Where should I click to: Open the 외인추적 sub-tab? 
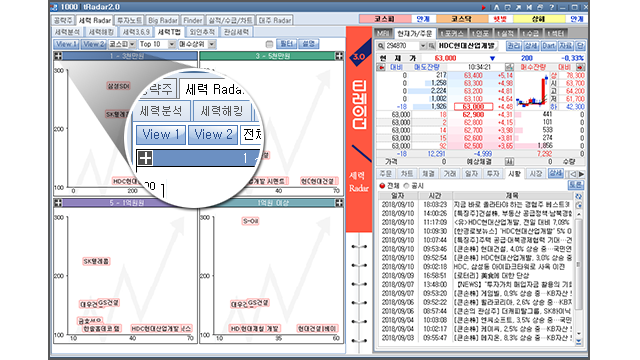[x=202, y=32]
